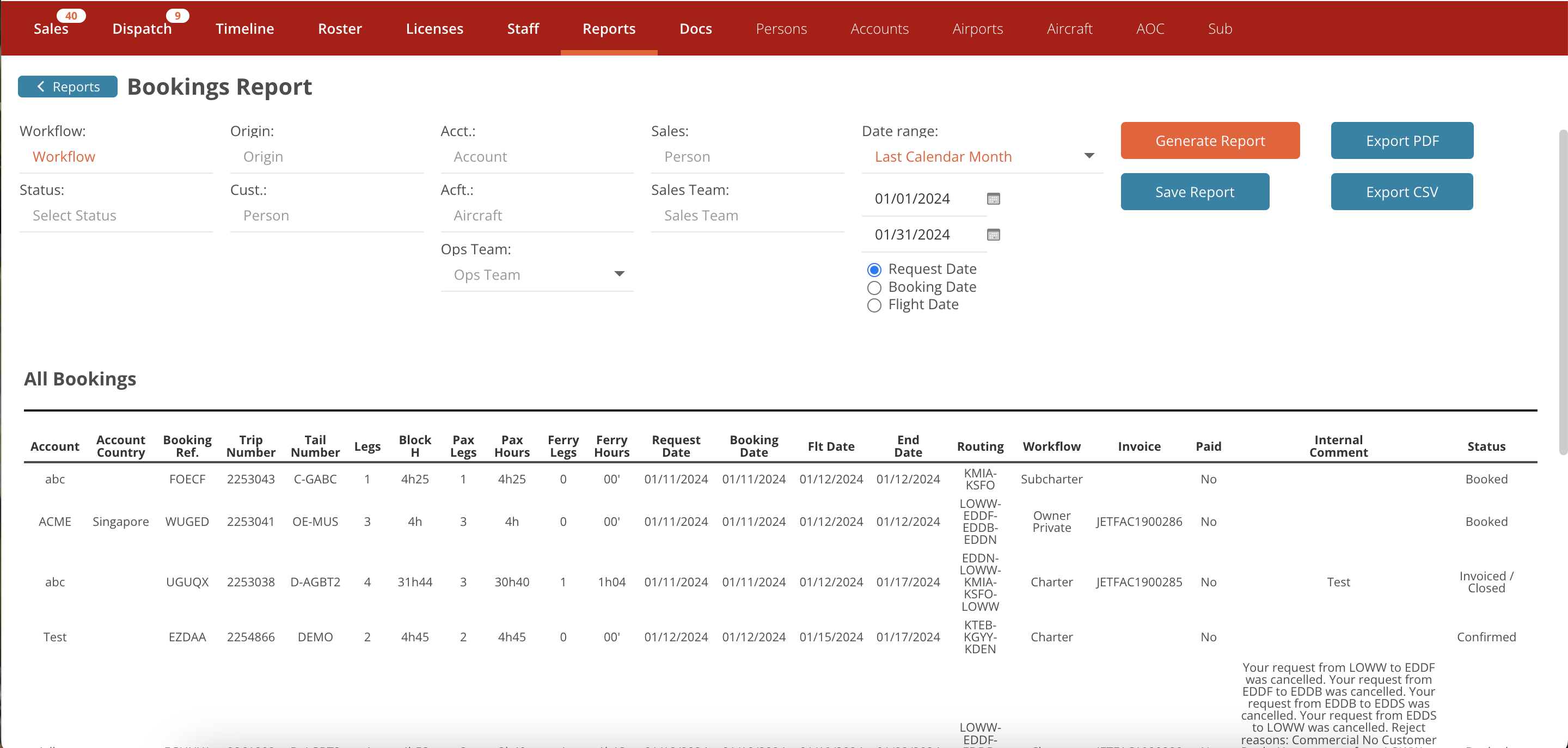The height and width of the screenshot is (748, 1568).
Task: Go back via the Reports button
Action: [68, 87]
